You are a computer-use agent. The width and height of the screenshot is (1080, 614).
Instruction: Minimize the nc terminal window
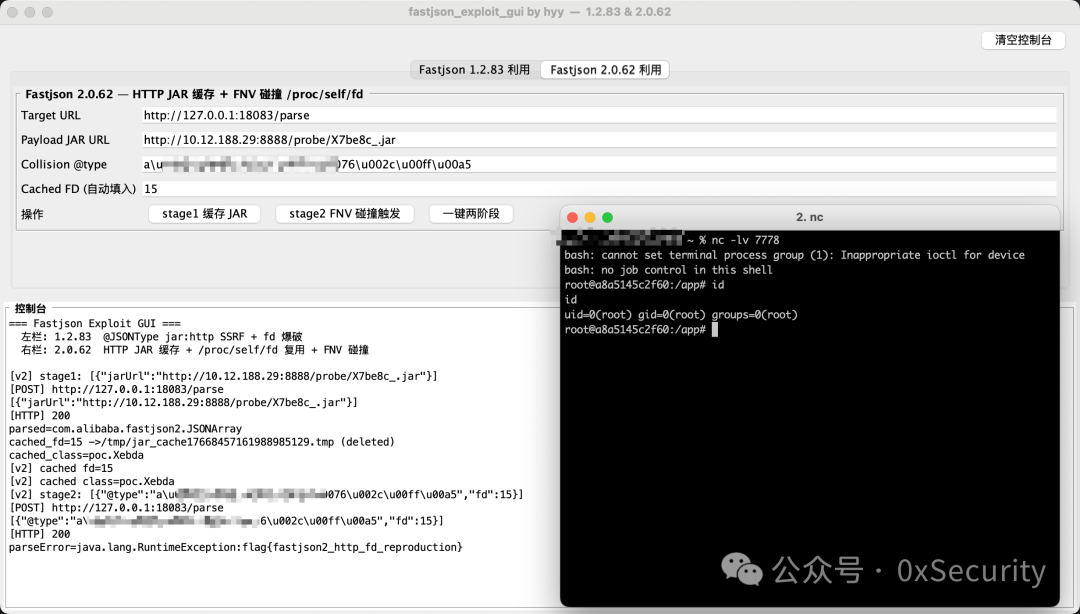590,217
